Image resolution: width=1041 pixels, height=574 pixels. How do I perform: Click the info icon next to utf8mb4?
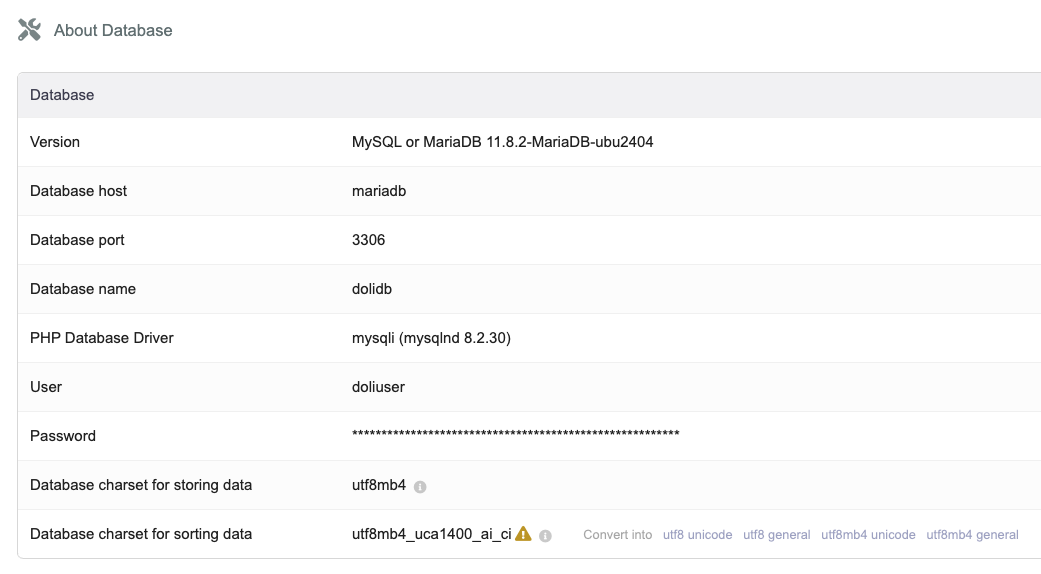(x=420, y=487)
